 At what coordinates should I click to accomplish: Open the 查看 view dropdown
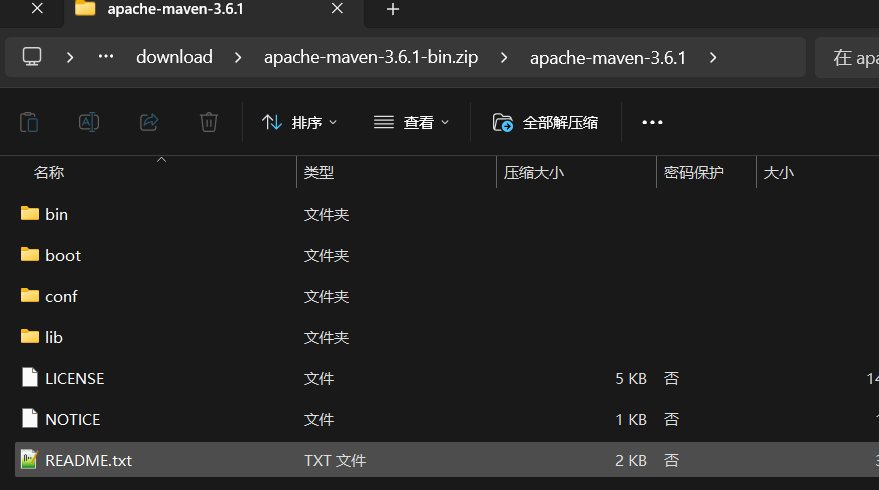tap(411, 122)
